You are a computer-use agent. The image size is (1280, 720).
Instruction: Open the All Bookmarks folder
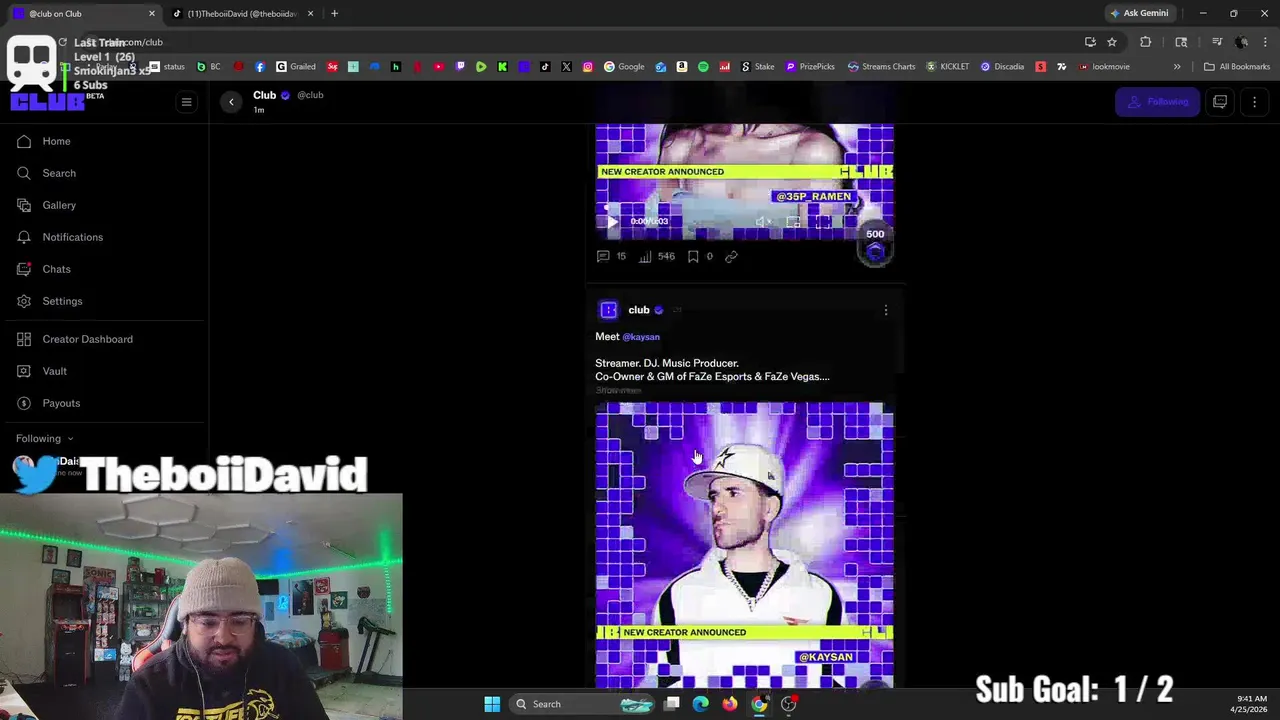1237,67
